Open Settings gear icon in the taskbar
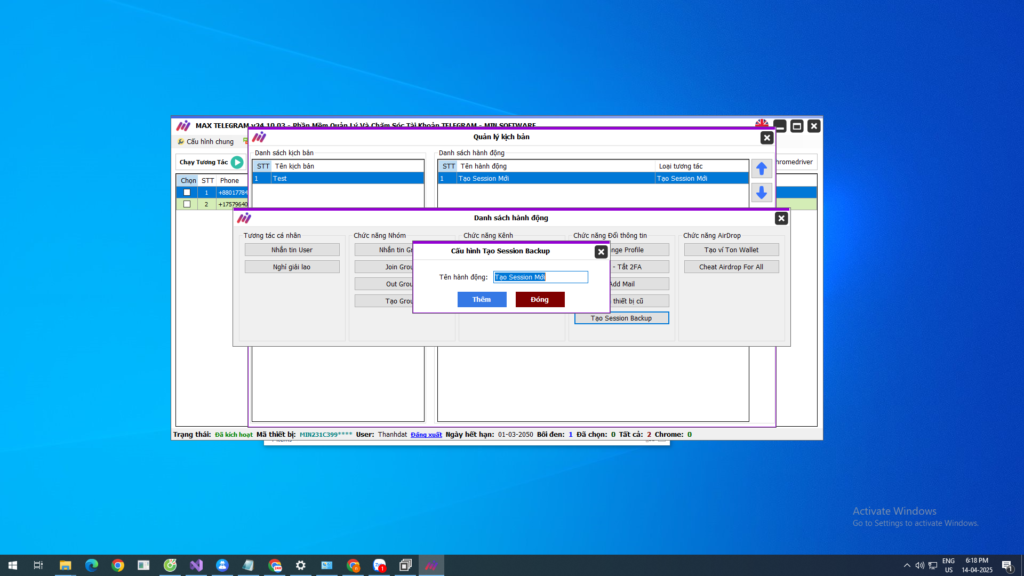 coord(301,565)
